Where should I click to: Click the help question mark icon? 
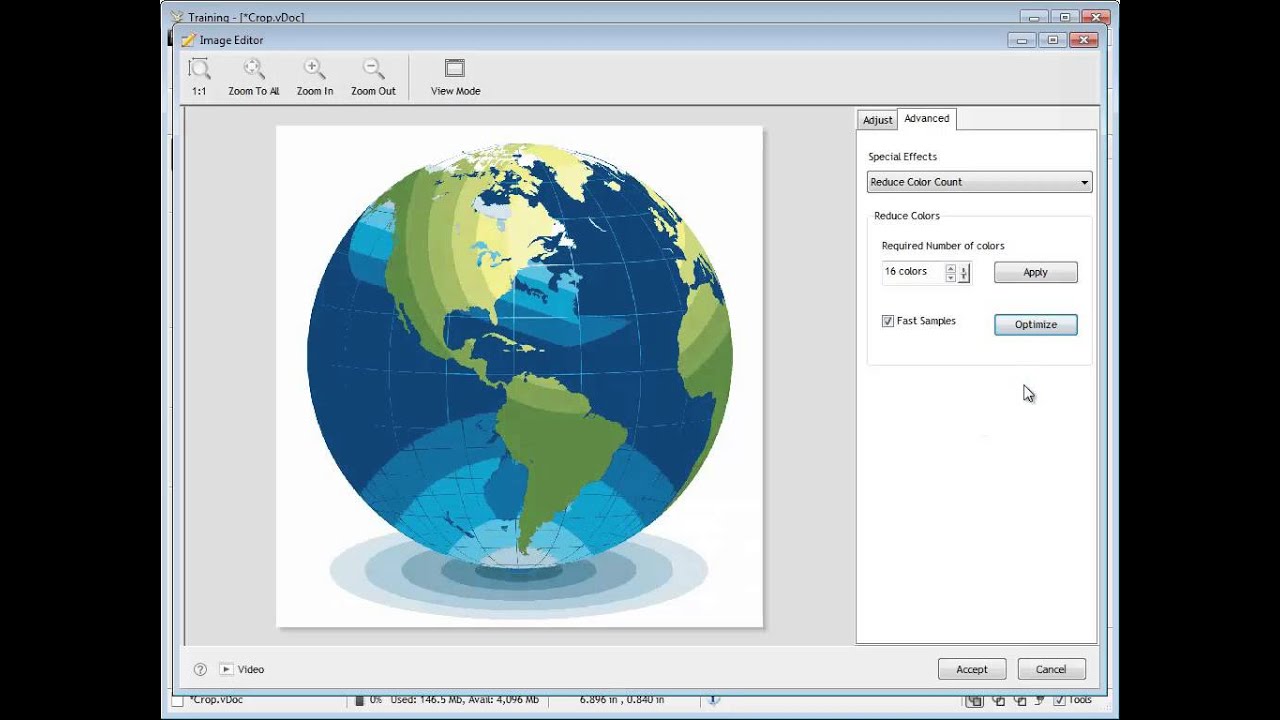200,669
